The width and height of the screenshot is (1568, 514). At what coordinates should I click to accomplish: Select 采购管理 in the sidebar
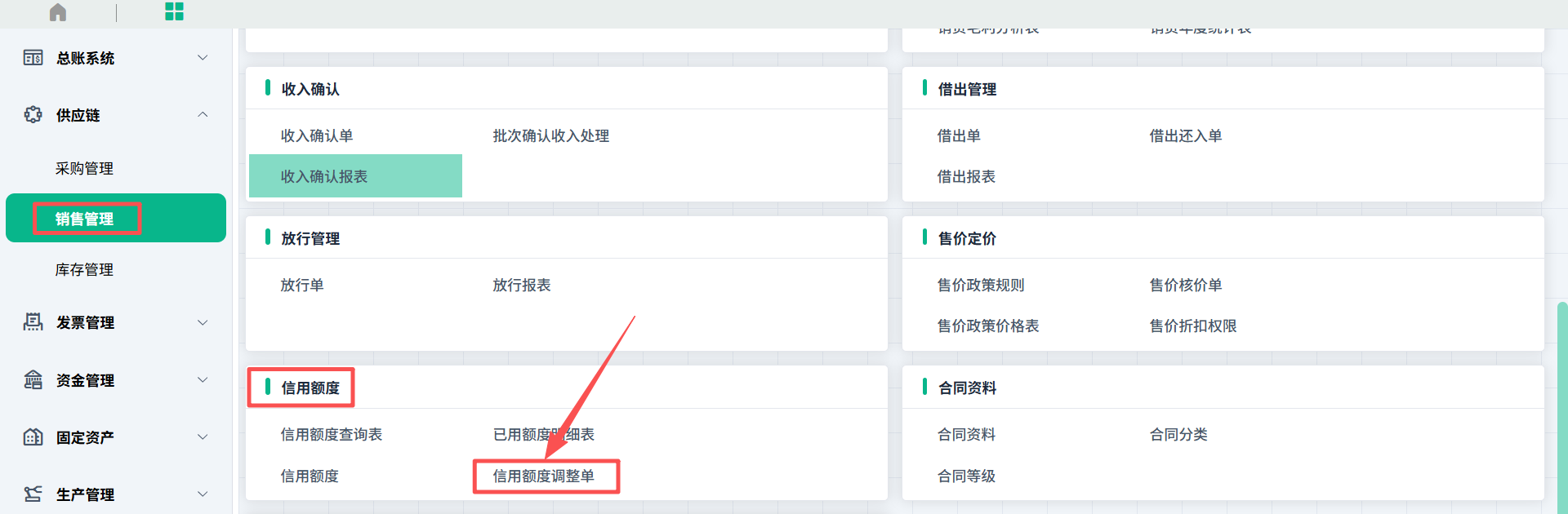point(84,169)
